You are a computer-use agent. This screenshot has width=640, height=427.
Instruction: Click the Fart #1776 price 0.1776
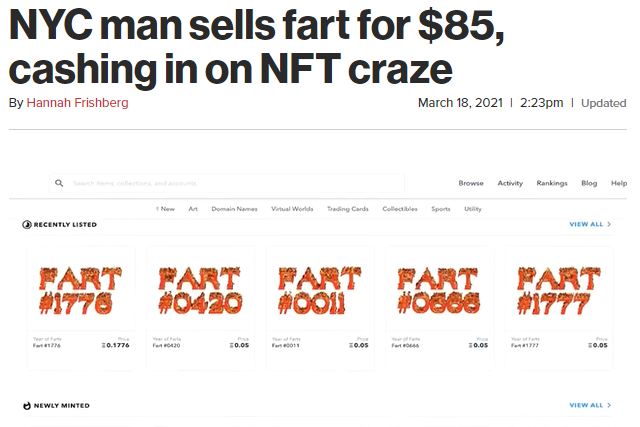[x=116, y=345]
